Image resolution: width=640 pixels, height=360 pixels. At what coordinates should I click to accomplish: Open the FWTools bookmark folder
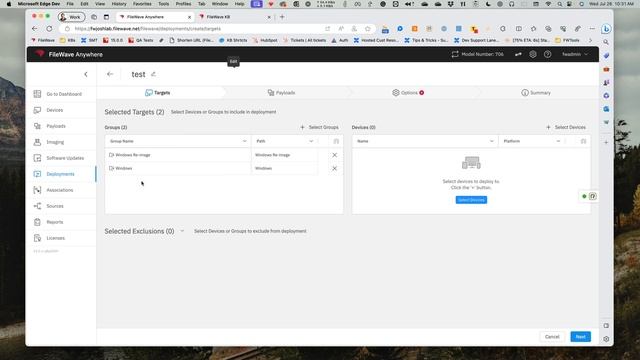click(567, 40)
